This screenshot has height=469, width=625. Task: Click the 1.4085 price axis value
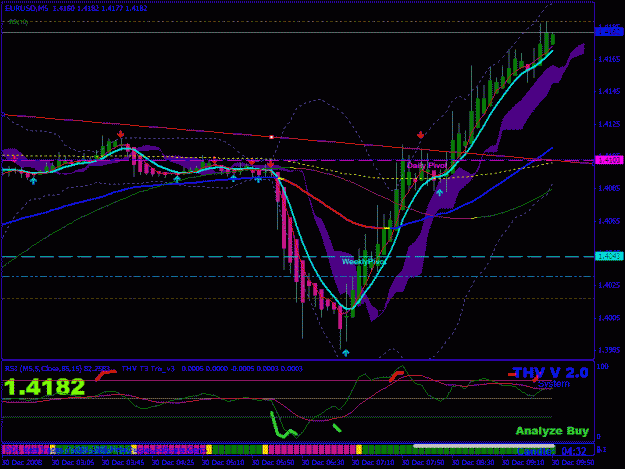(x=609, y=188)
